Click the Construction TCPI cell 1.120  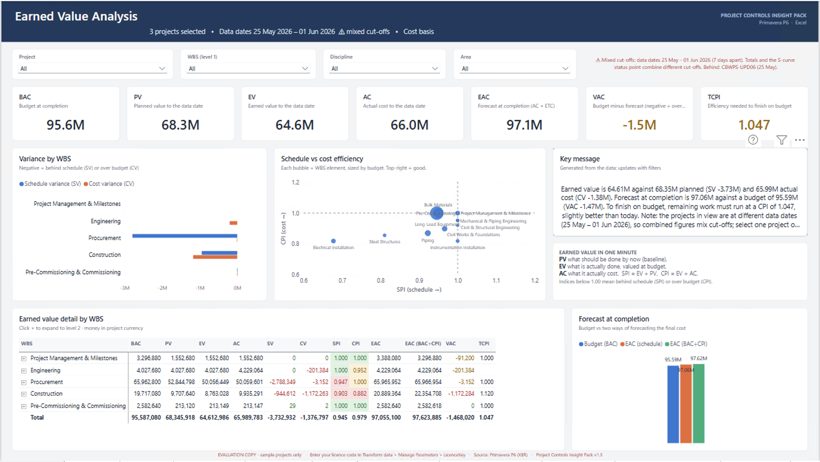(x=486, y=393)
